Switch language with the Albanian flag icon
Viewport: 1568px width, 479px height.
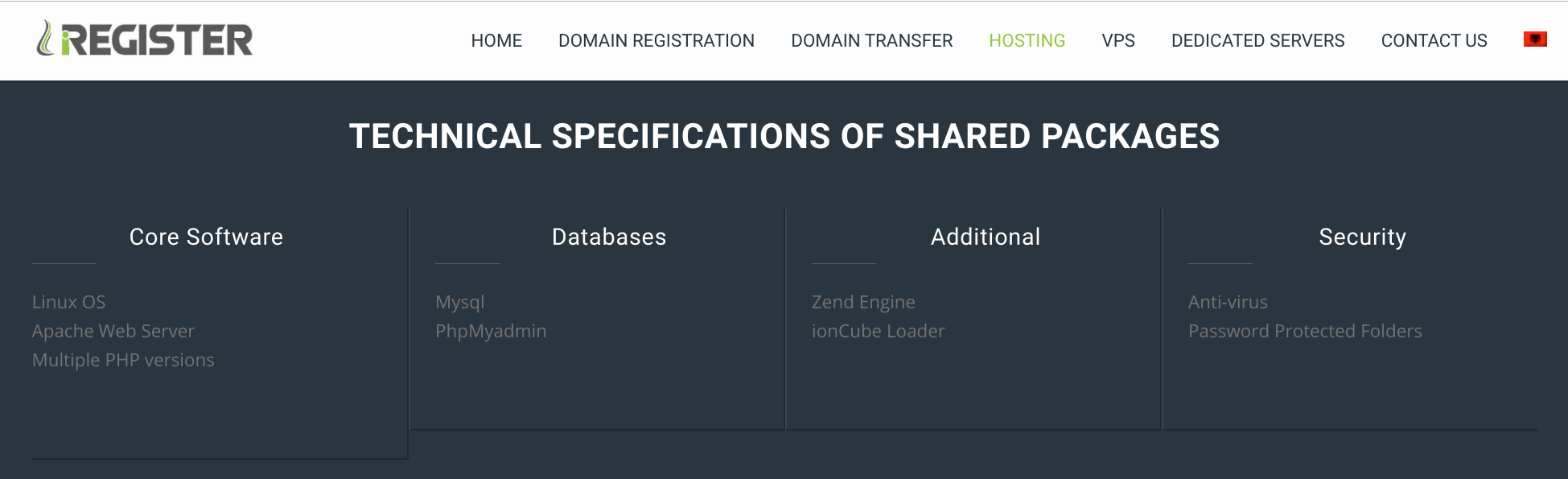(1535, 39)
